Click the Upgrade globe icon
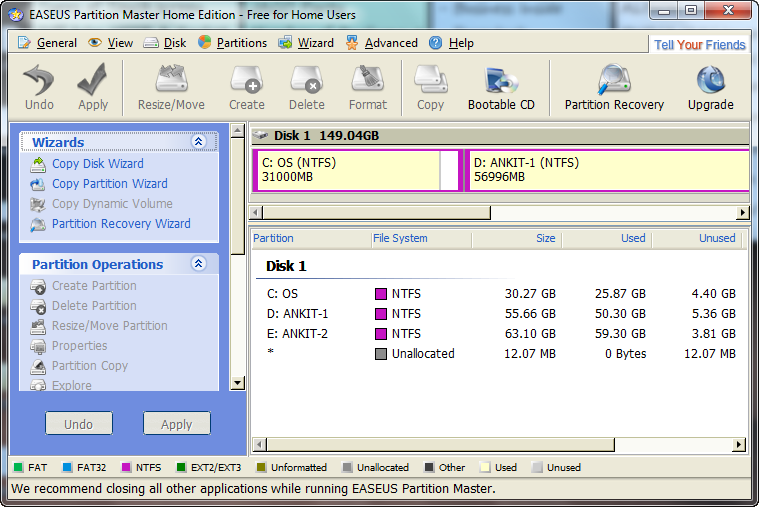759x507 pixels. point(711,80)
